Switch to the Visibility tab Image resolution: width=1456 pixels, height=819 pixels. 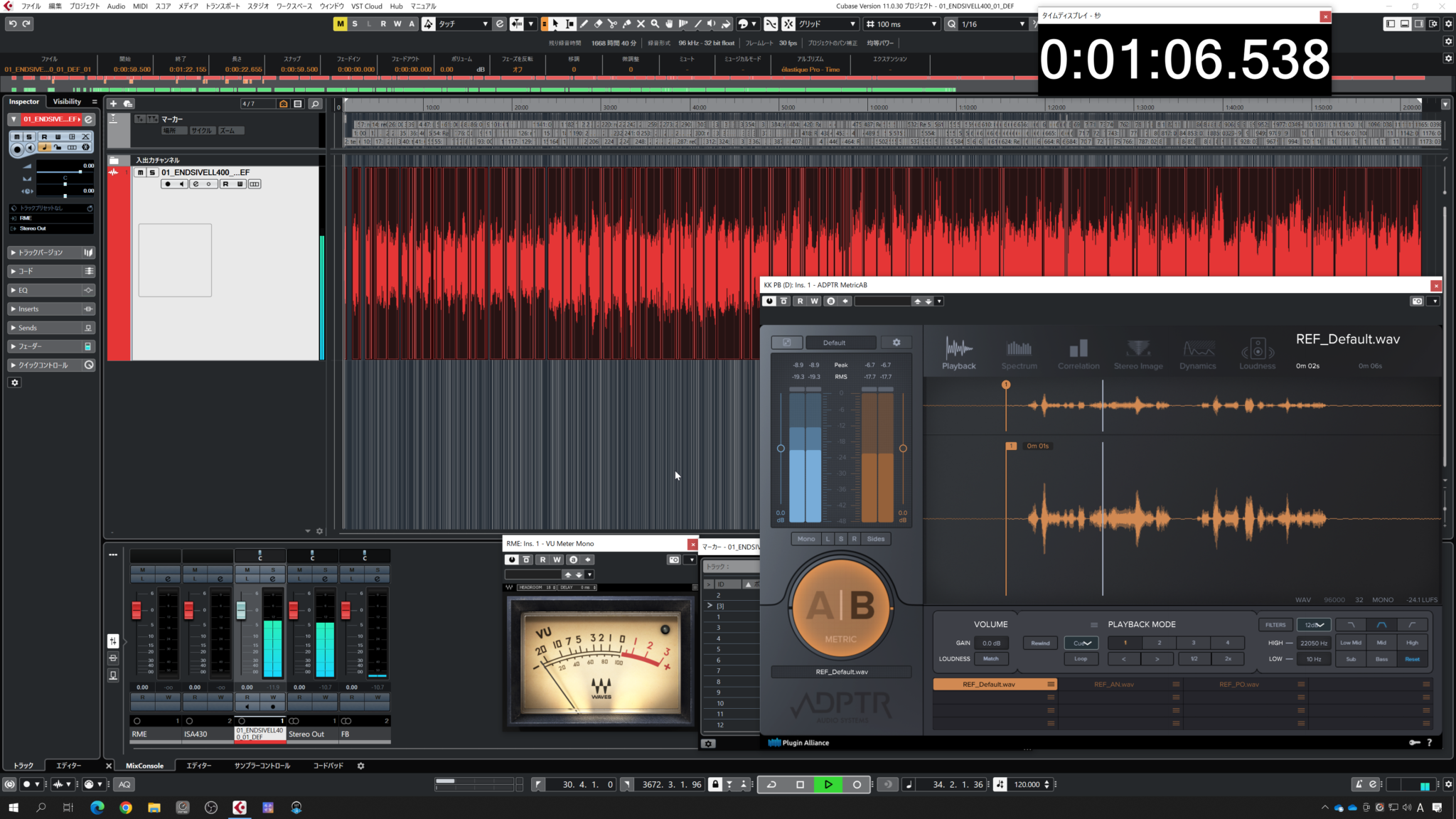pyautogui.click(x=67, y=102)
